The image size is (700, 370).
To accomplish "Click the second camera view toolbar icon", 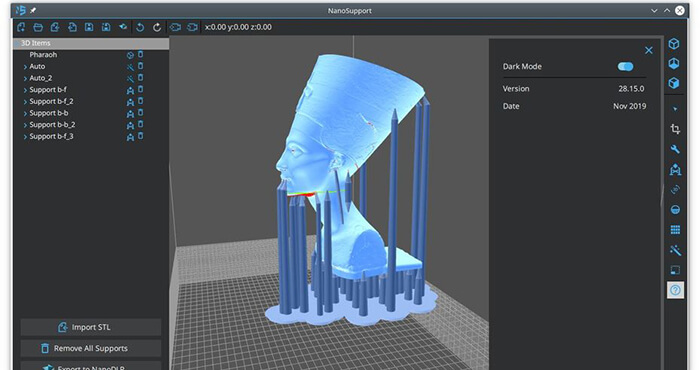I will coord(192,27).
